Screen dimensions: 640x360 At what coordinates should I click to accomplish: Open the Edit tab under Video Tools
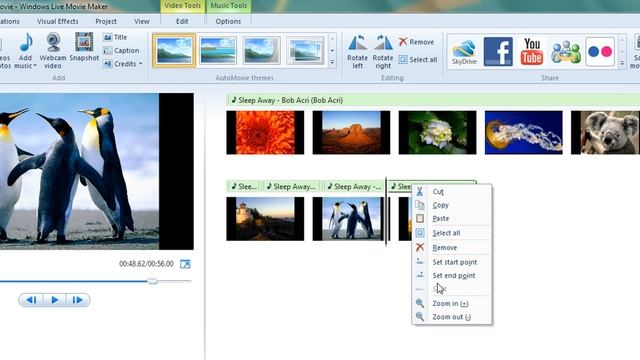(x=182, y=21)
